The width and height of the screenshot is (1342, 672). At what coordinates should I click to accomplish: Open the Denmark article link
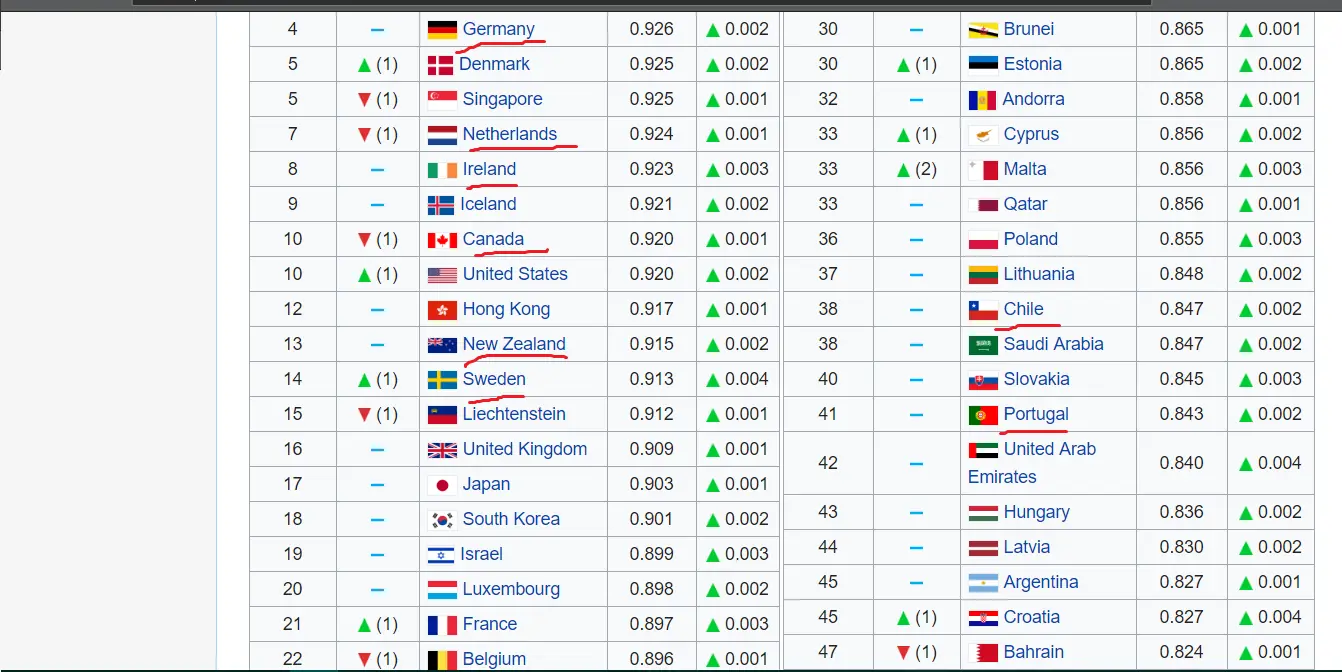pyautogui.click(x=494, y=64)
